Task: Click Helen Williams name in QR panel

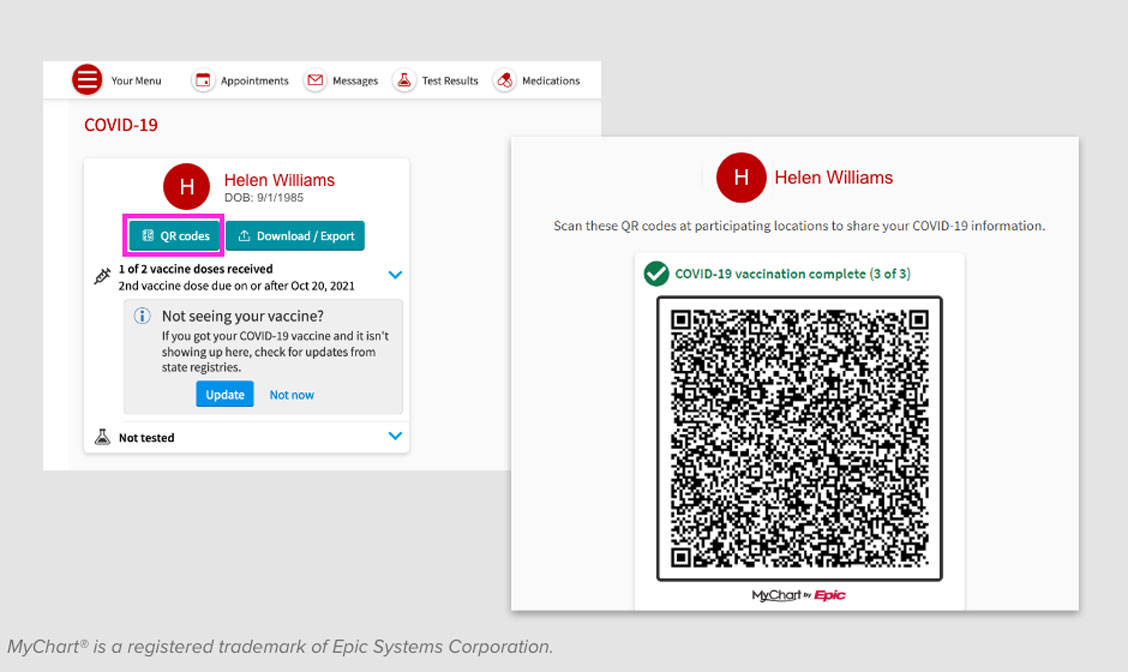Action: (833, 178)
